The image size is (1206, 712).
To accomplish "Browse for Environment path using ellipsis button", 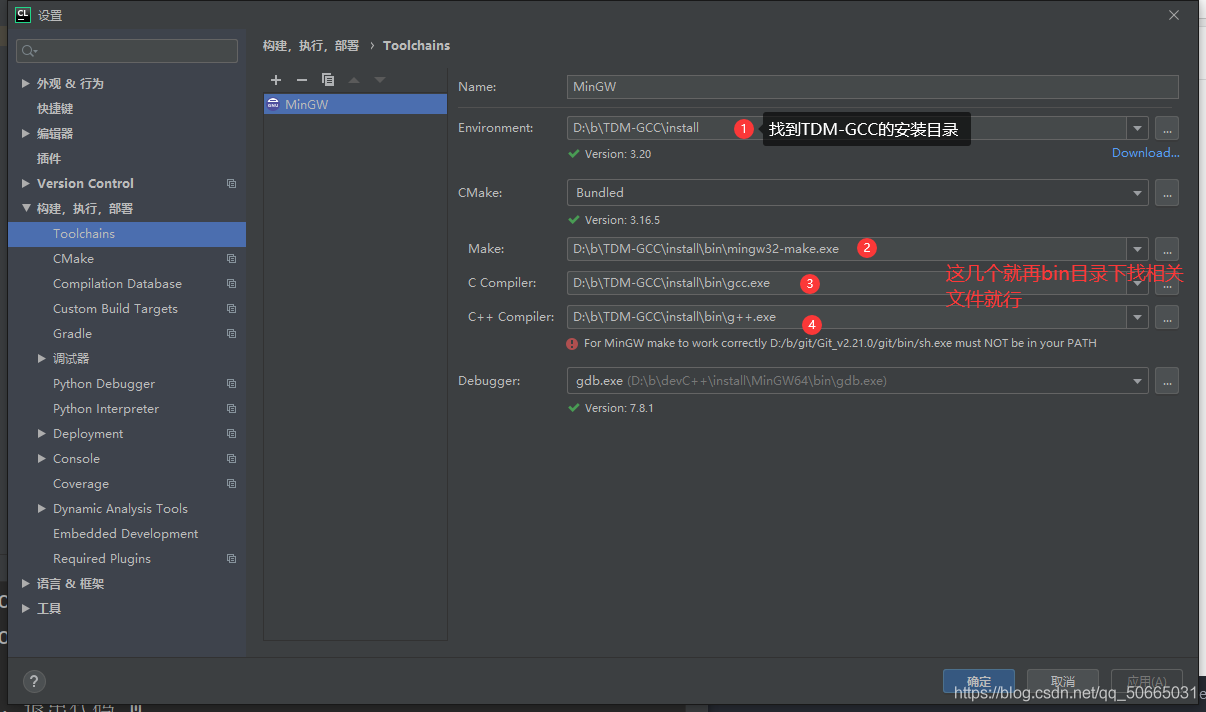I will click(x=1166, y=128).
